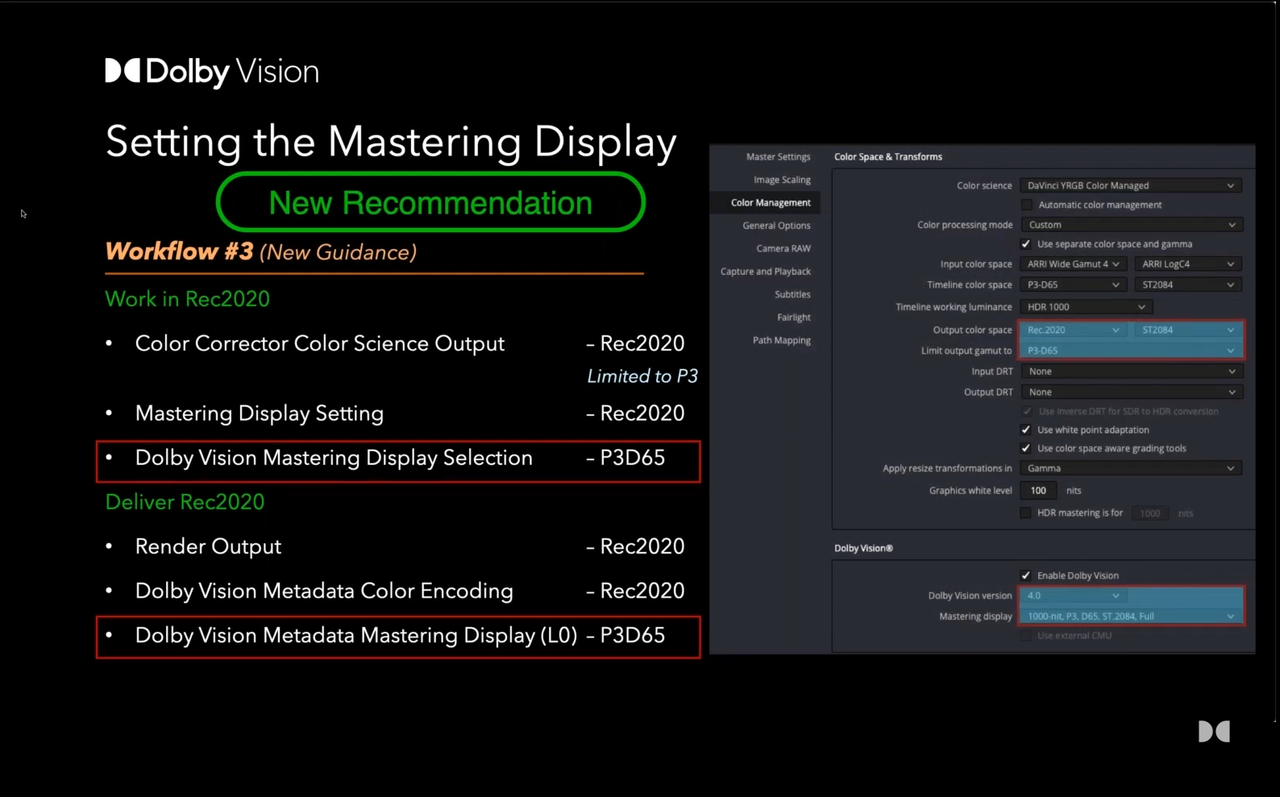Expand Apply resize transformations in dropdown

click(1131, 468)
